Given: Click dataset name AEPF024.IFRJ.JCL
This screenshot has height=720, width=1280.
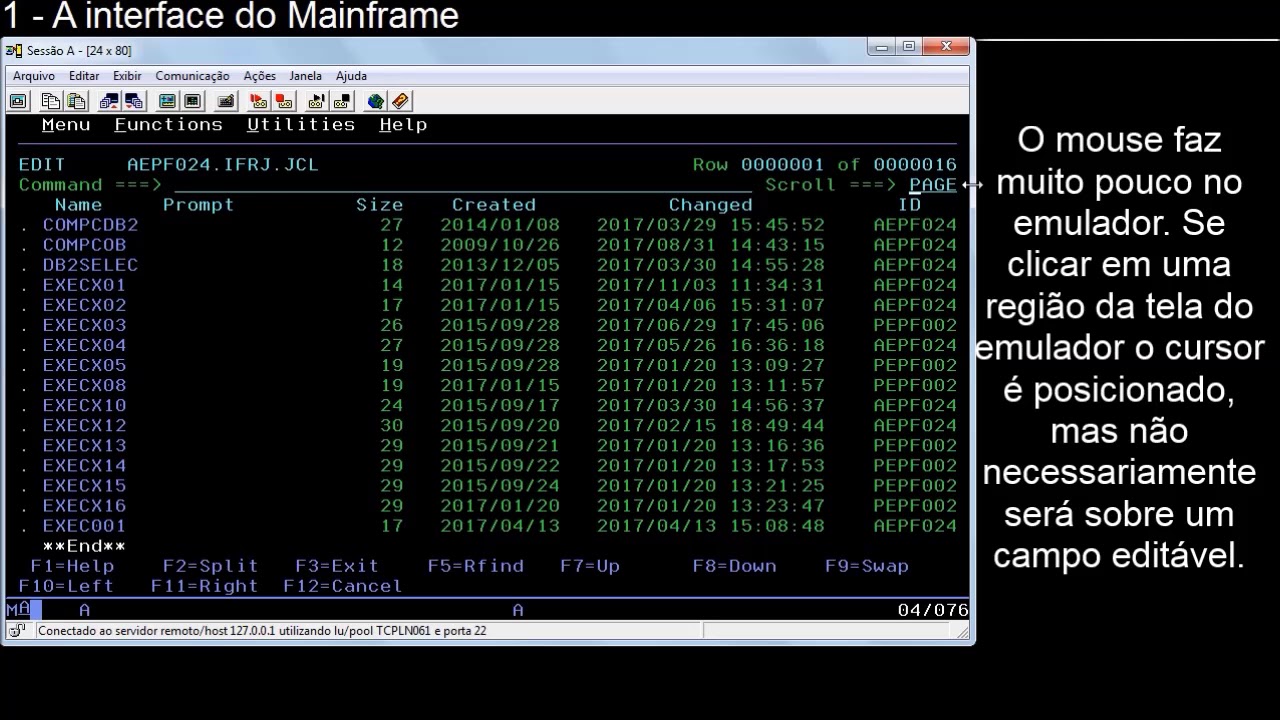Looking at the screenshot, I should tap(223, 165).
